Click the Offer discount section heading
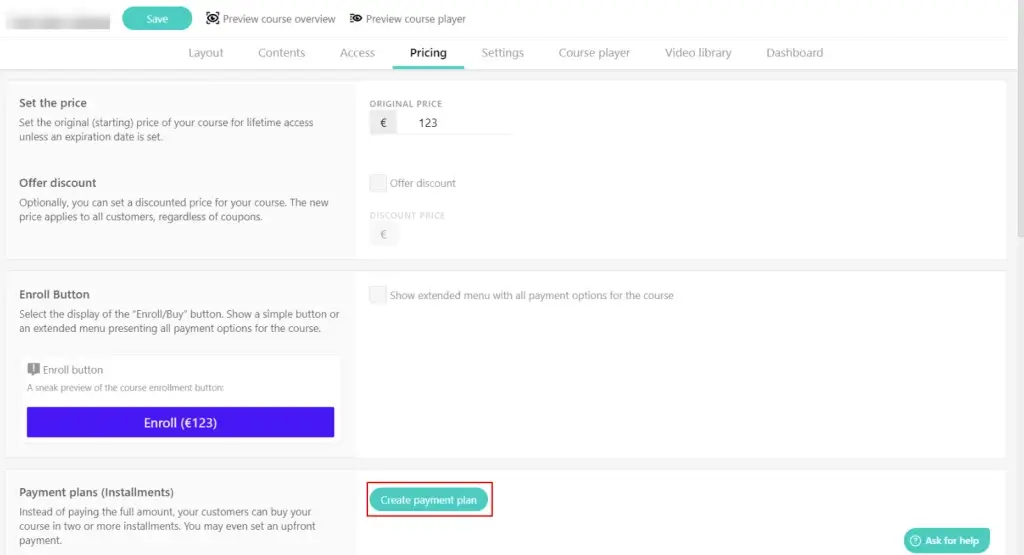This screenshot has width=1024, height=555. pos(57,183)
